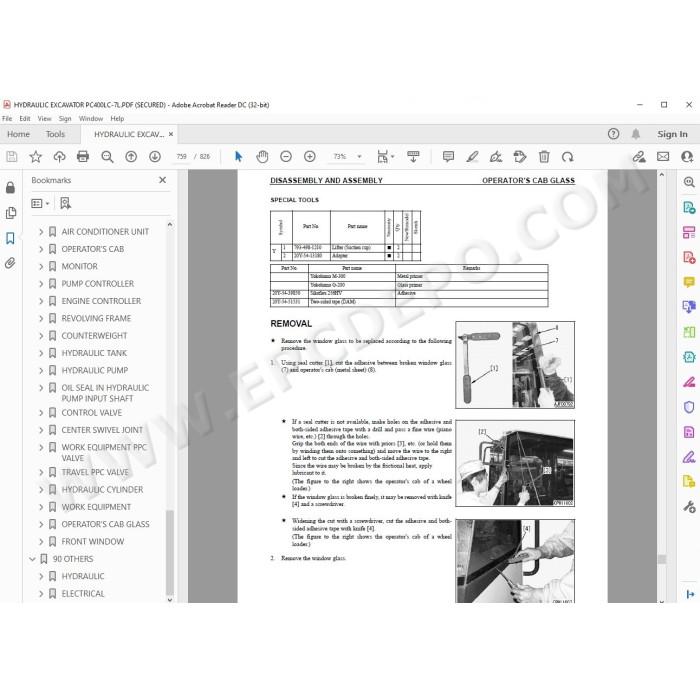Screen dimensions: 700x700
Task: Click the cloud upload icon
Action: [59, 157]
